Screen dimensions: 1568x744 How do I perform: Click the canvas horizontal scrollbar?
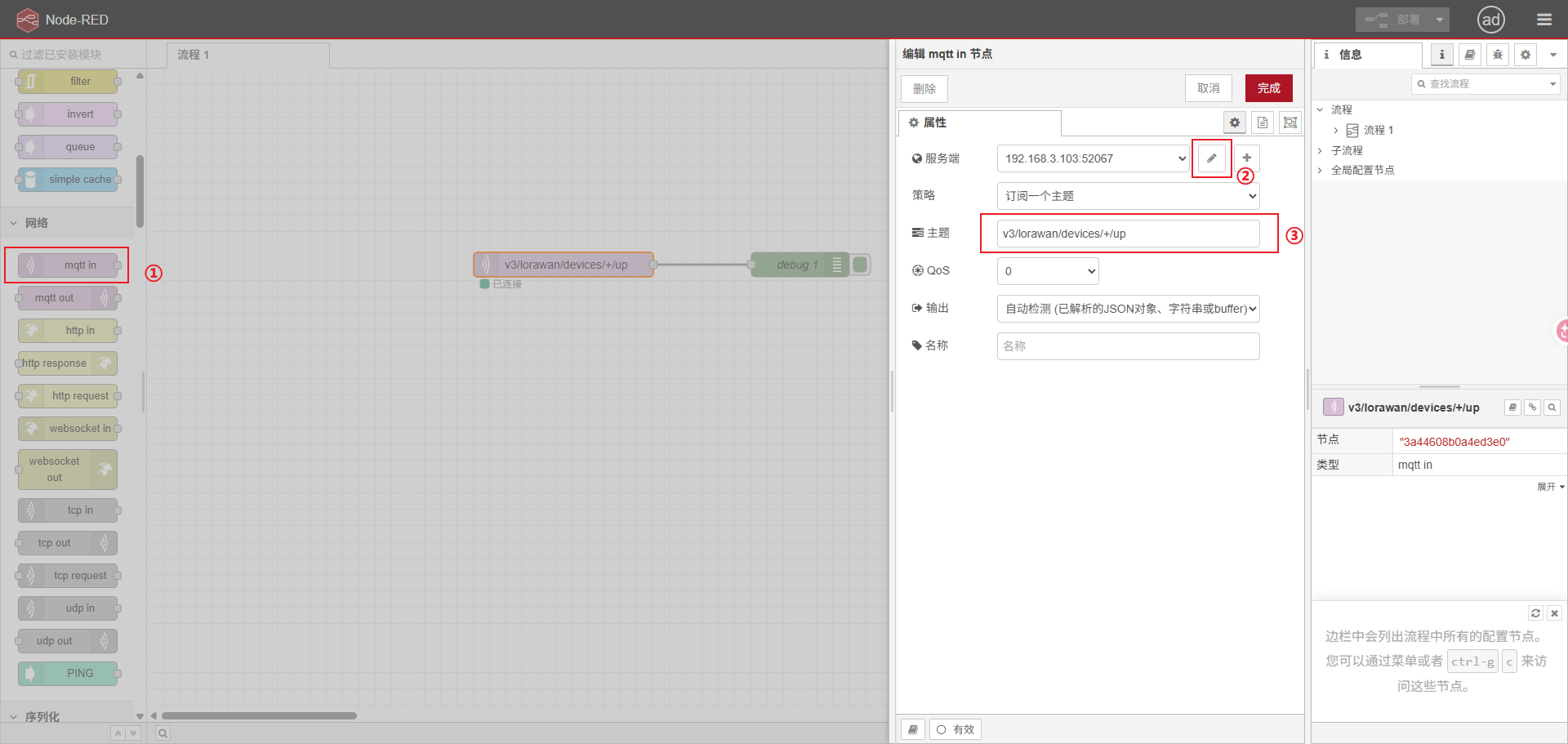click(259, 715)
